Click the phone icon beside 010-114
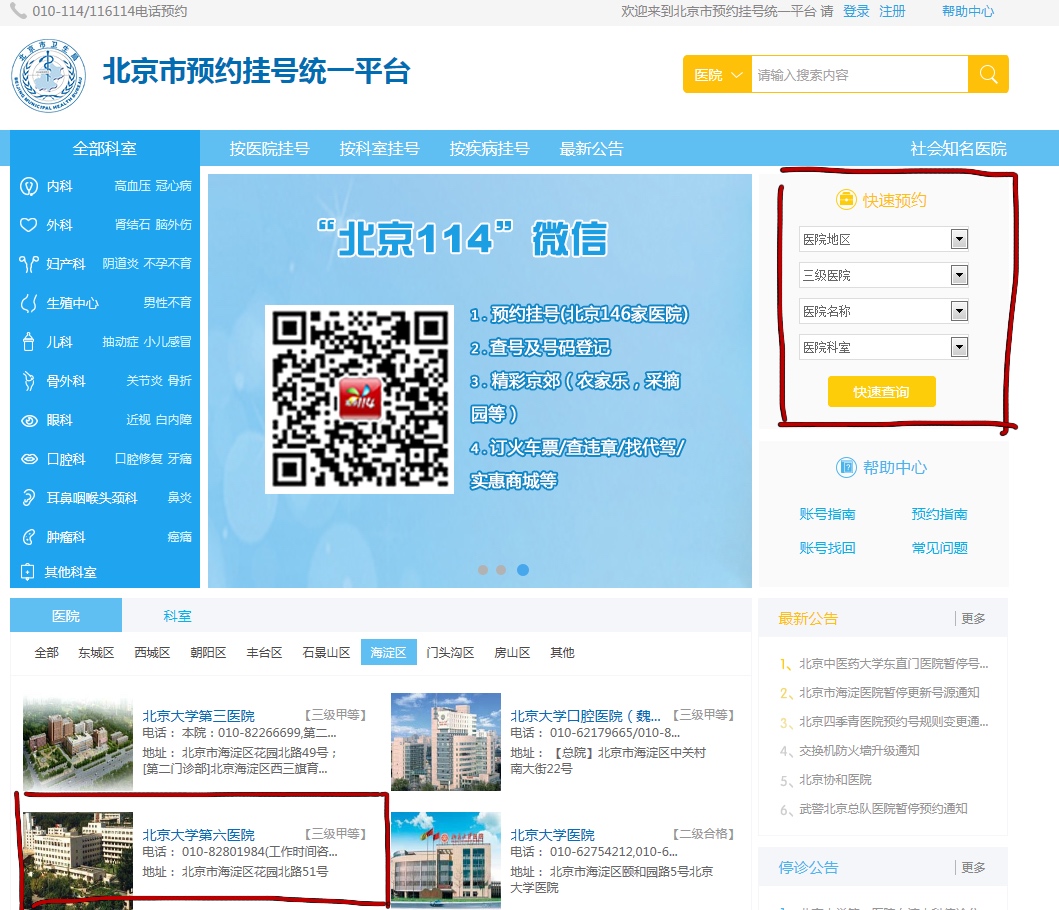1059x910 pixels. 18,11
